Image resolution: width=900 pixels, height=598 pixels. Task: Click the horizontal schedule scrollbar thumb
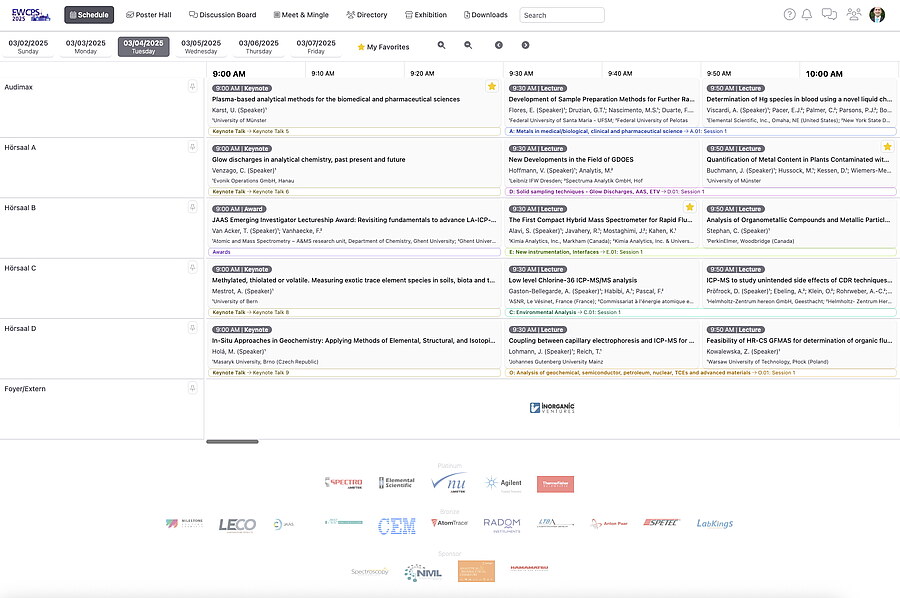click(232, 441)
